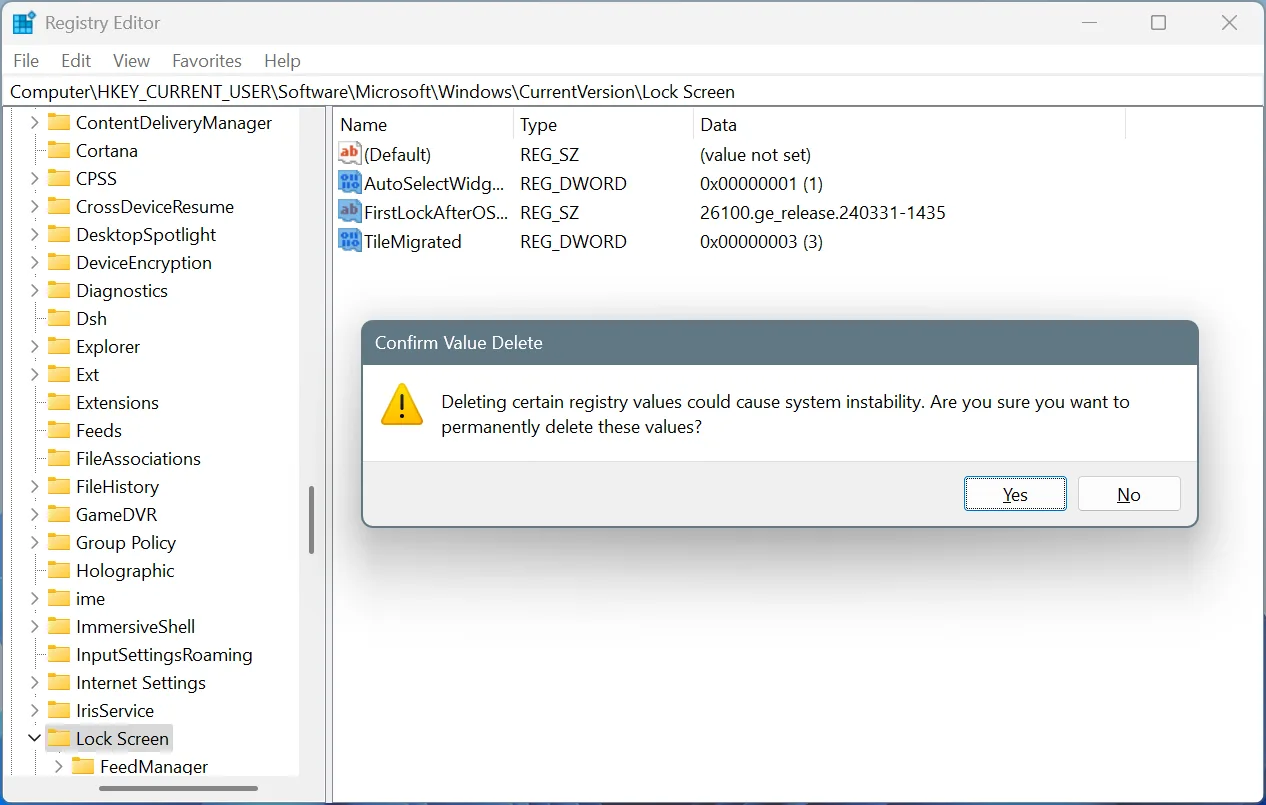Screen dimensions: 1266x805
Task: Expand the Group Policy key
Action: tap(34, 542)
